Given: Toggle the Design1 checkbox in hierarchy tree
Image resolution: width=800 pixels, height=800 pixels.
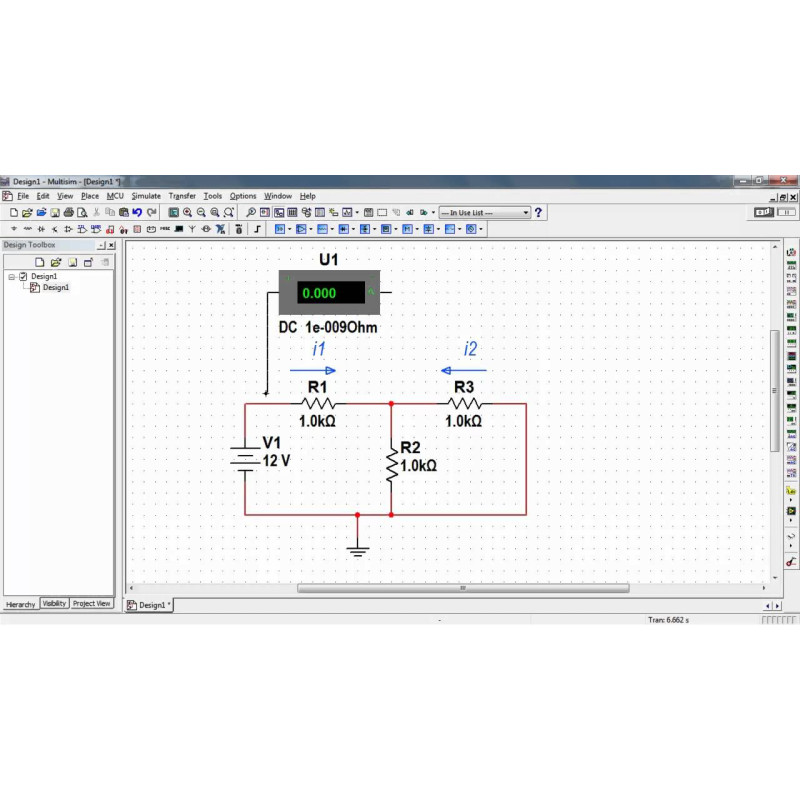Looking at the screenshot, I should [x=23, y=276].
